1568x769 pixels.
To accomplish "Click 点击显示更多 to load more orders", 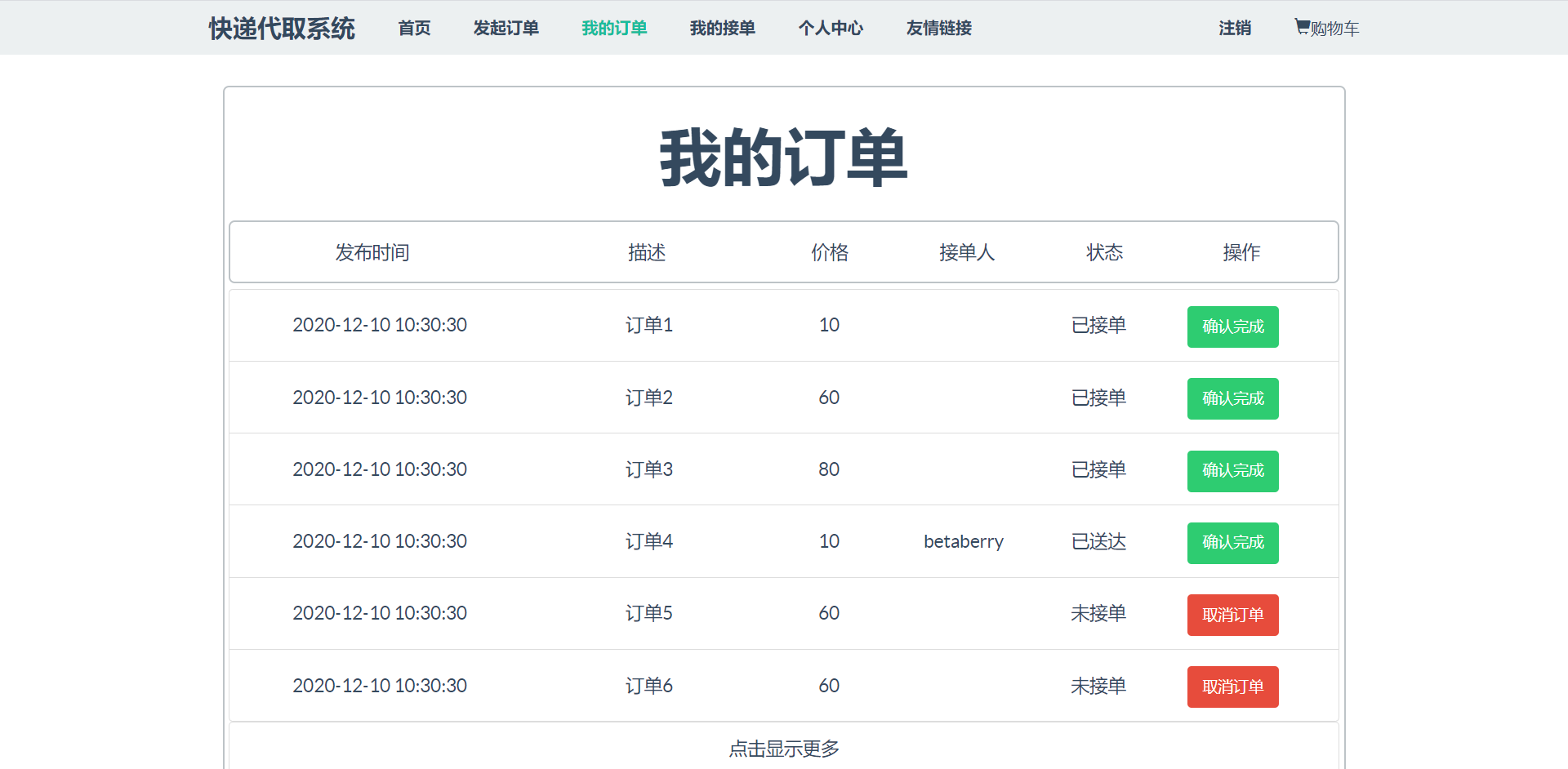I will pos(784,749).
